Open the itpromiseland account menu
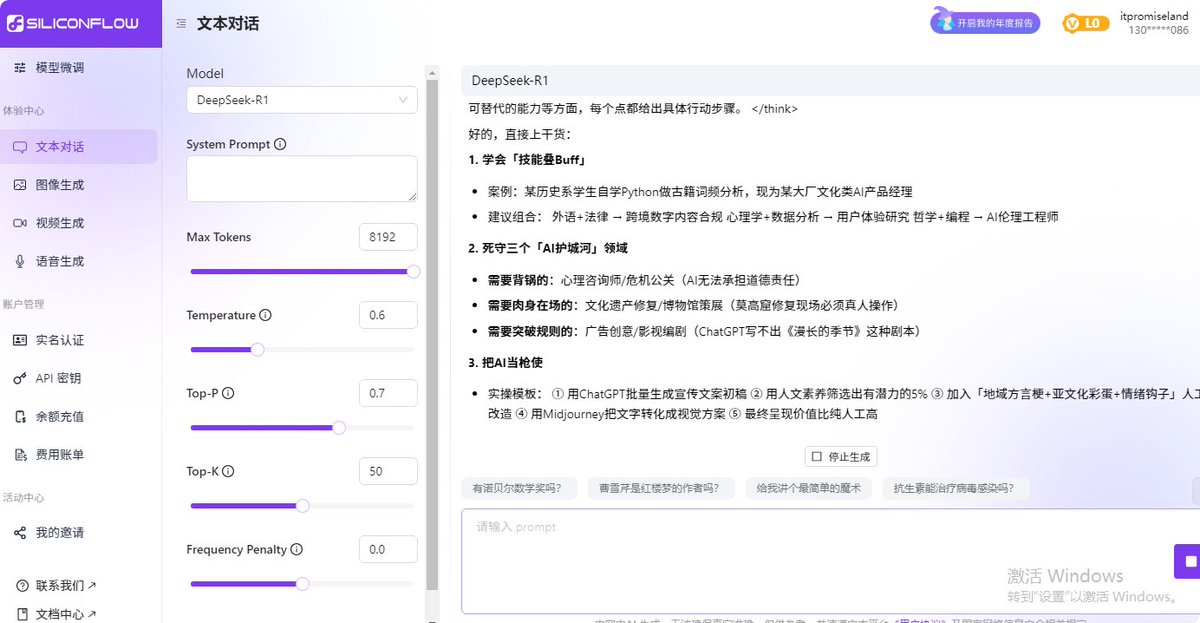1200x623 pixels. pos(1154,23)
